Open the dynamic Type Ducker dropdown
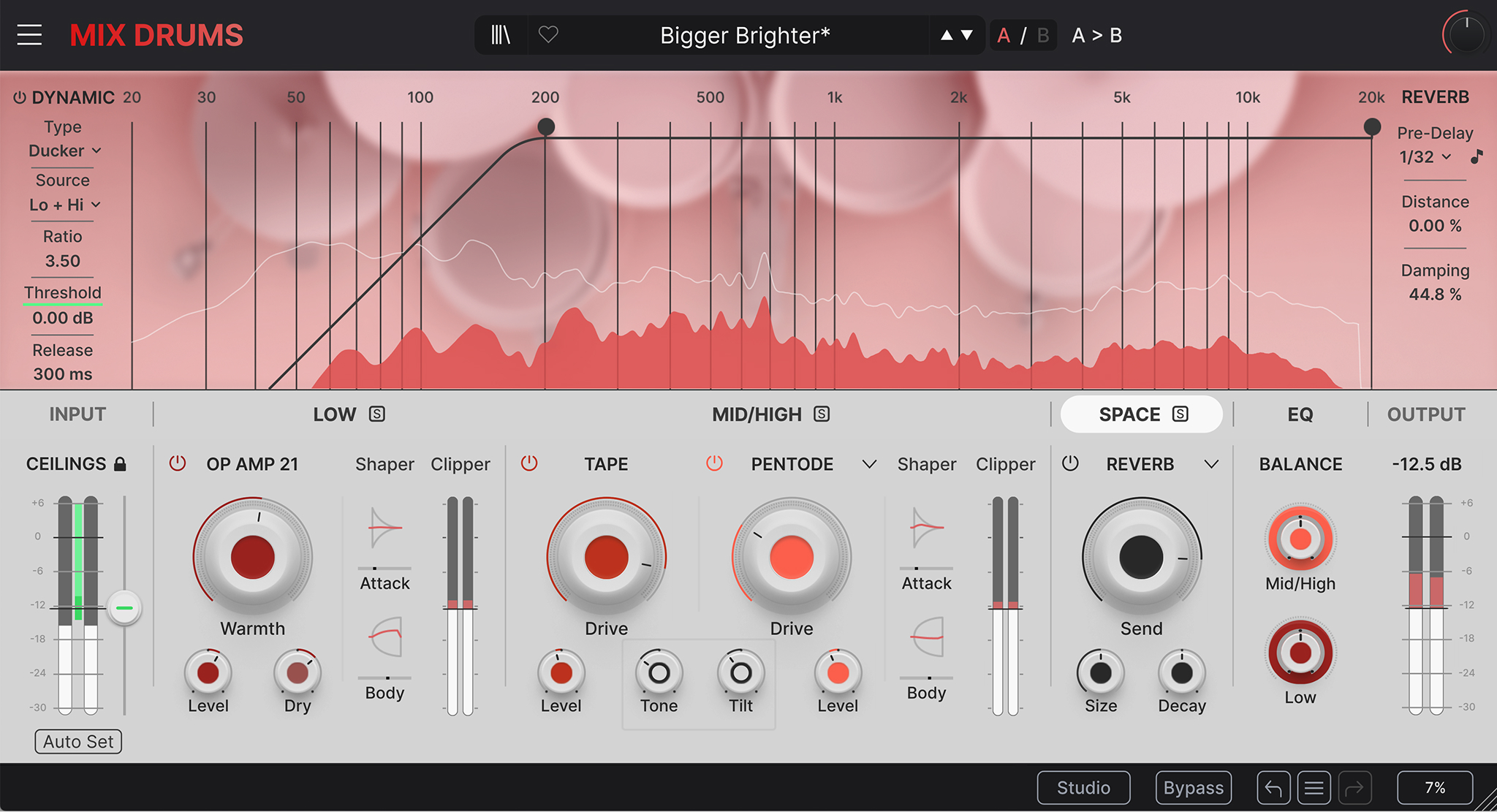This screenshot has width=1497, height=812. pos(64,151)
